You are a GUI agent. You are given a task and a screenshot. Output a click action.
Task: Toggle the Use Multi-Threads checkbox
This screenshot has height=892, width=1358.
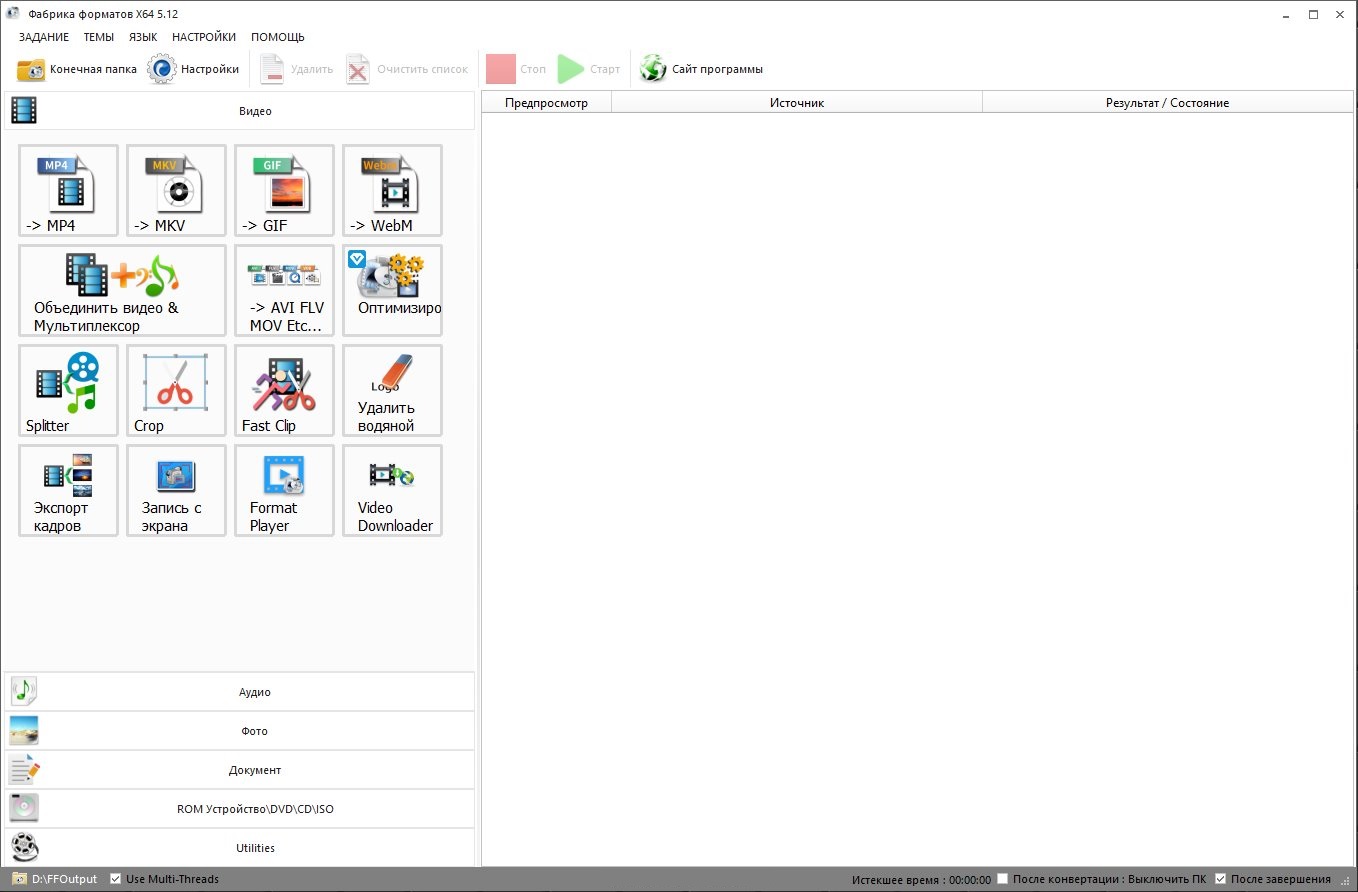[x=116, y=879]
